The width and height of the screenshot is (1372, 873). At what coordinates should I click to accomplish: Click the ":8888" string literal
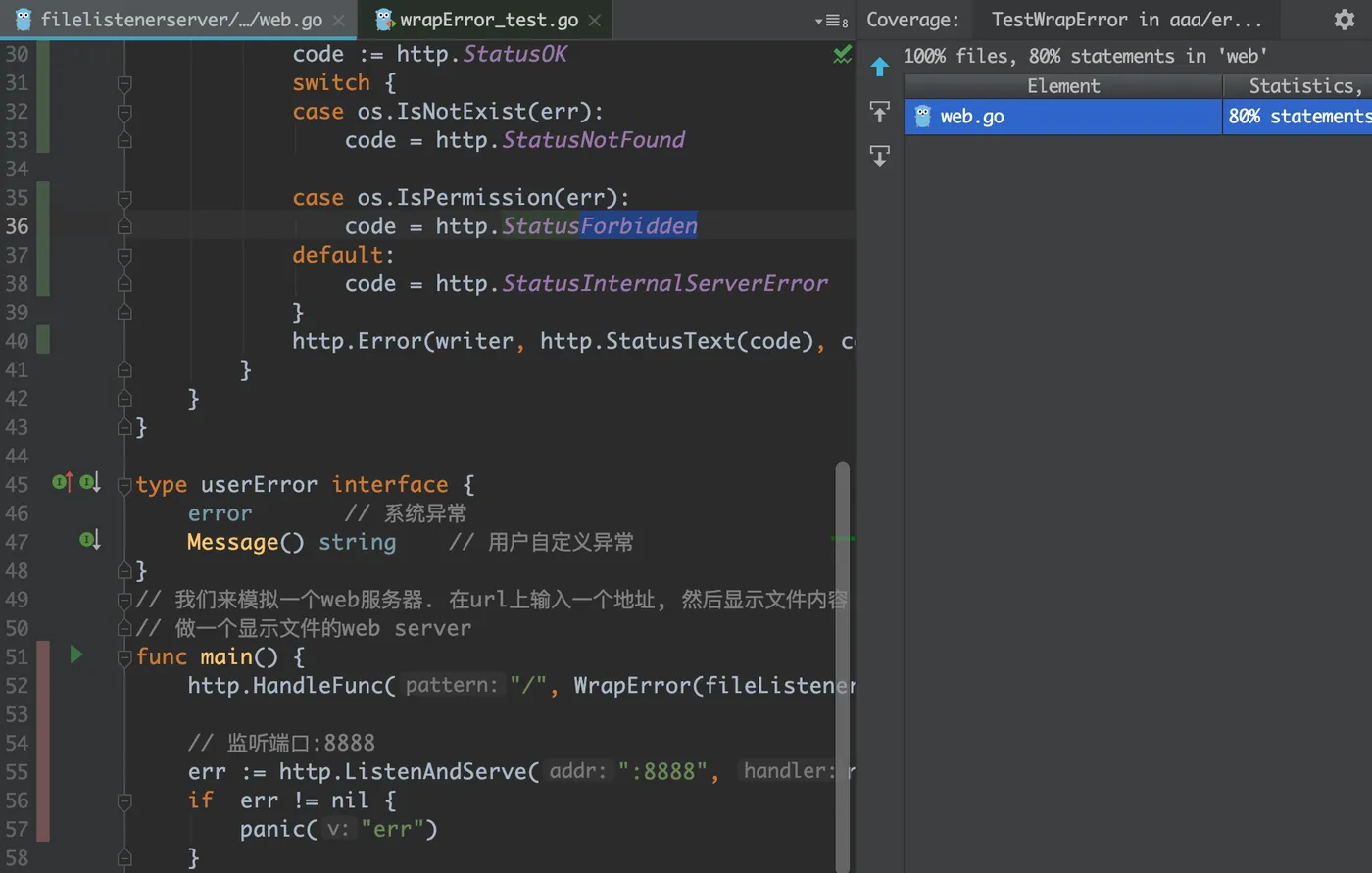point(662,771)
